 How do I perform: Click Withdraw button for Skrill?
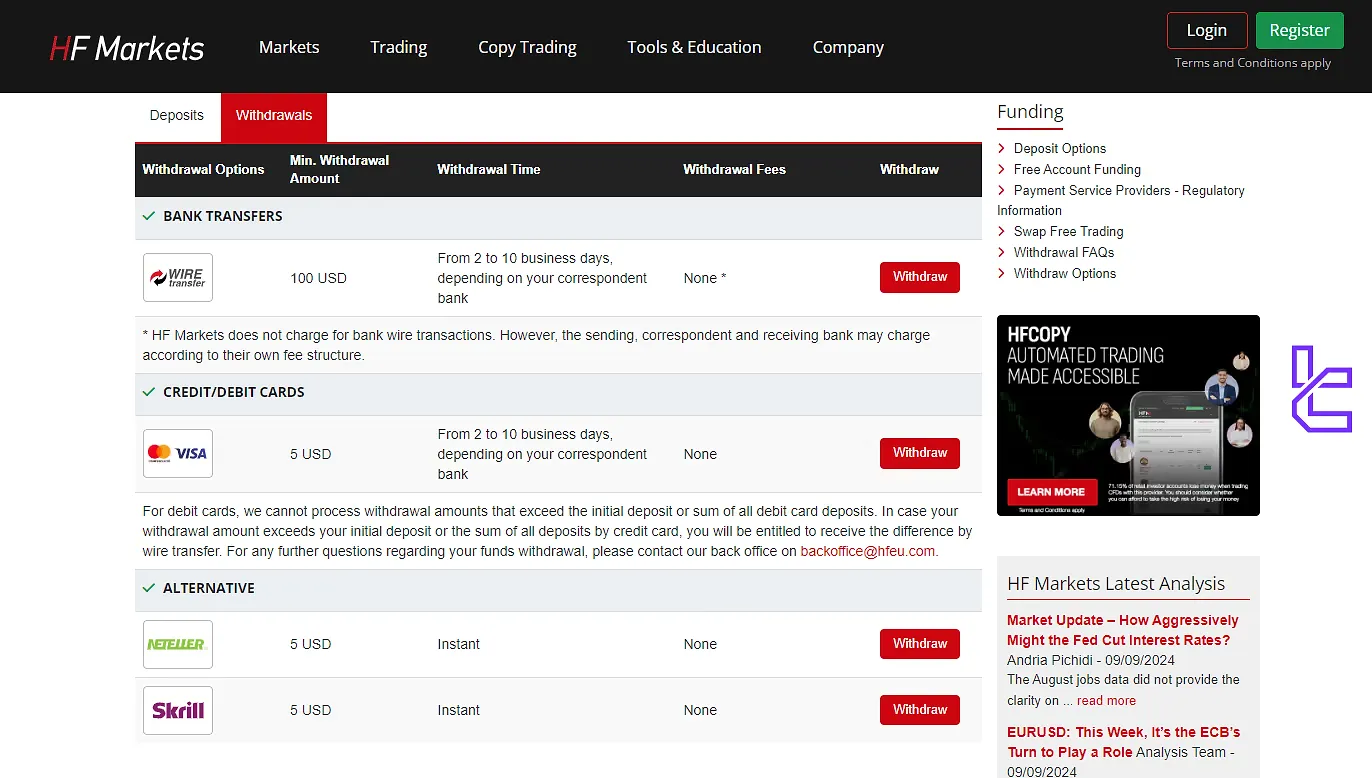point(920,710)
